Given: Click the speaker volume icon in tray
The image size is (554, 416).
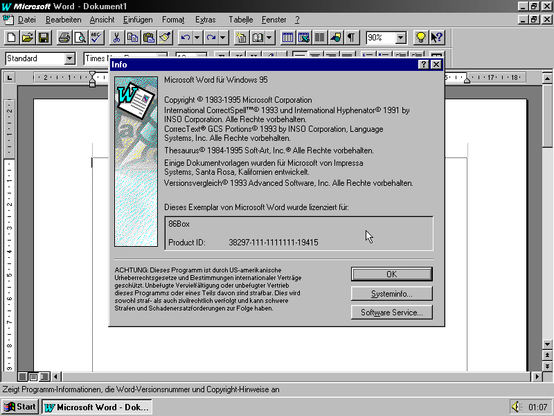Looking at the screenshot, I should pyautogui.click(x=516, y=407).
